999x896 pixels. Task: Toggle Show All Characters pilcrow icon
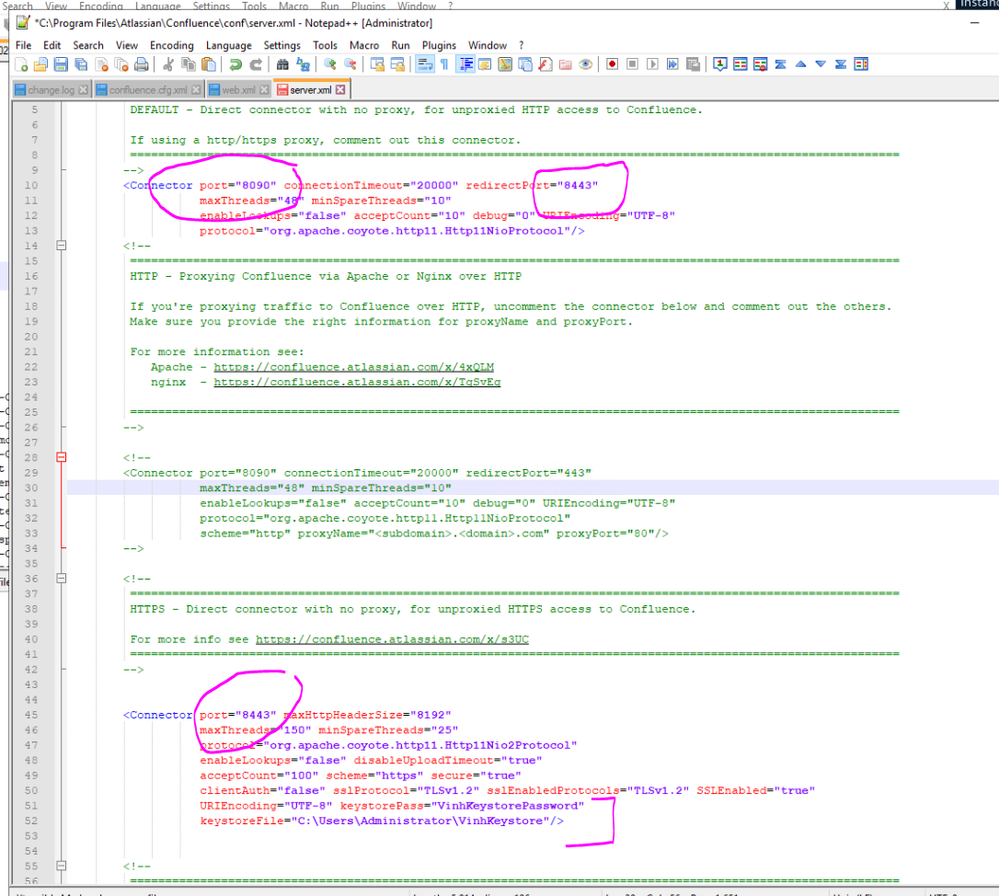(x=445, y=64)
